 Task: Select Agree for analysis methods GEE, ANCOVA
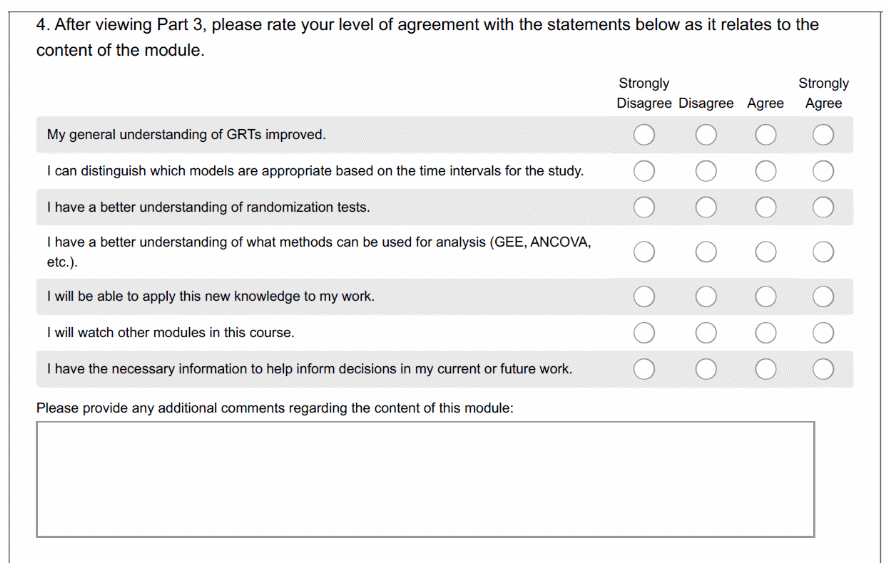click(765, 252)
